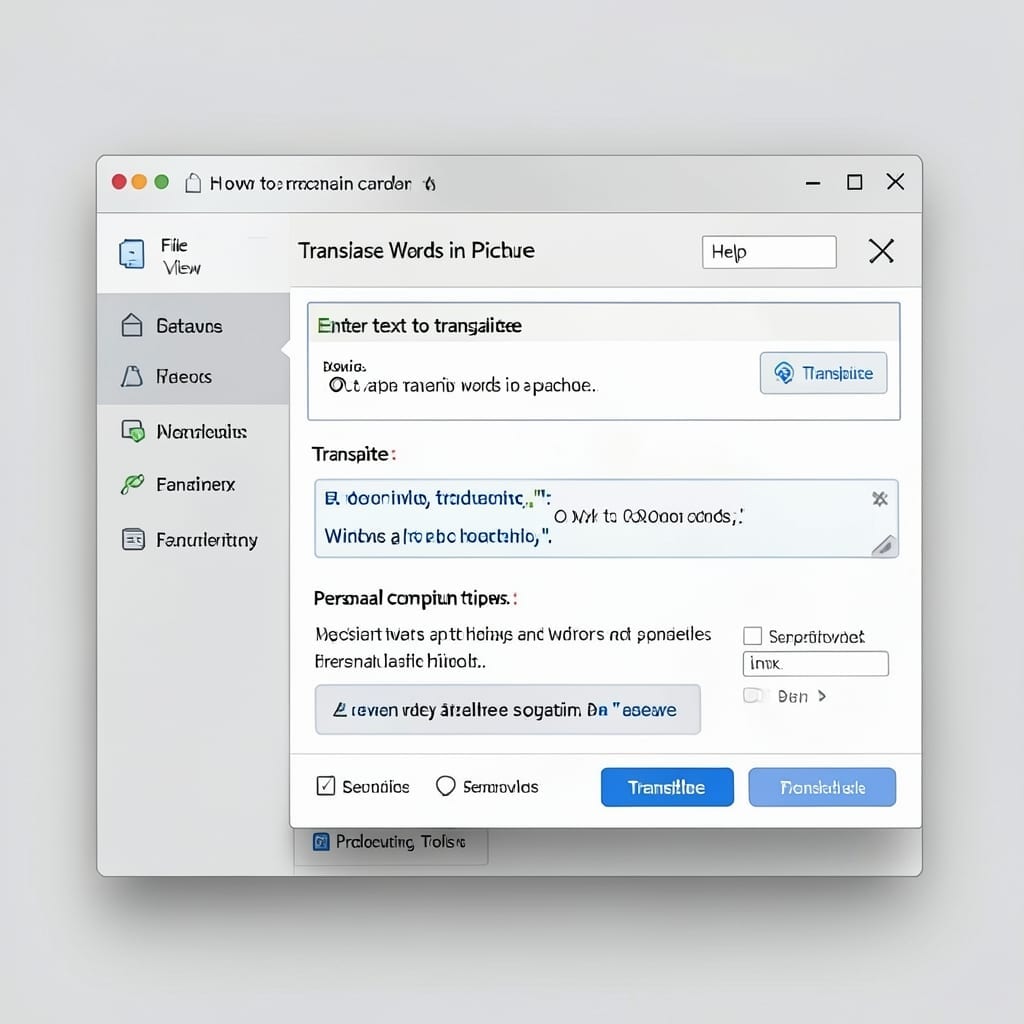Viewport: 1024px width, 1024px height.
Task: Click the File View document icon
Action: coord(131,254)
